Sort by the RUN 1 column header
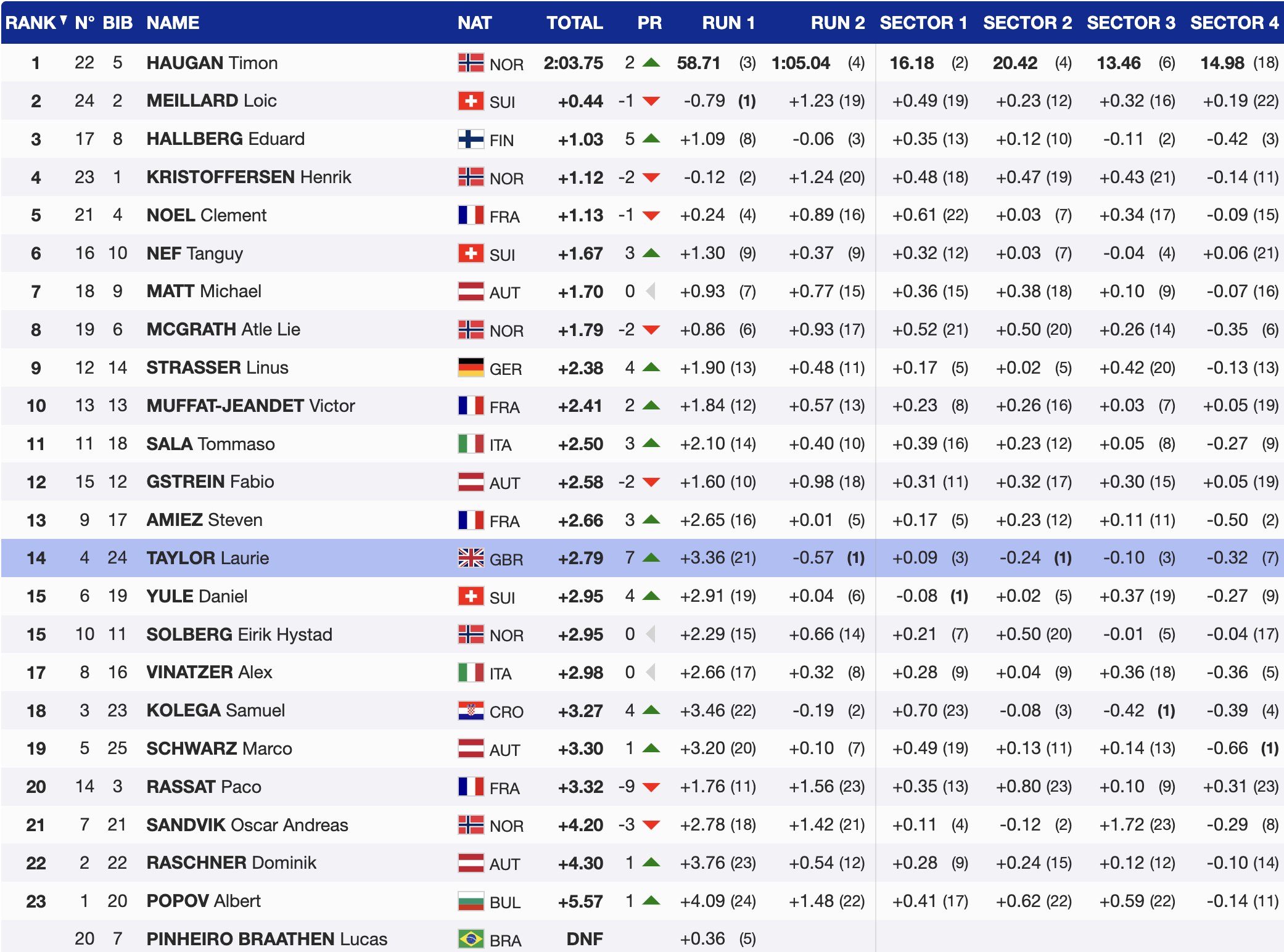This screenshot has width=1284, height=952. coord(728,23)
